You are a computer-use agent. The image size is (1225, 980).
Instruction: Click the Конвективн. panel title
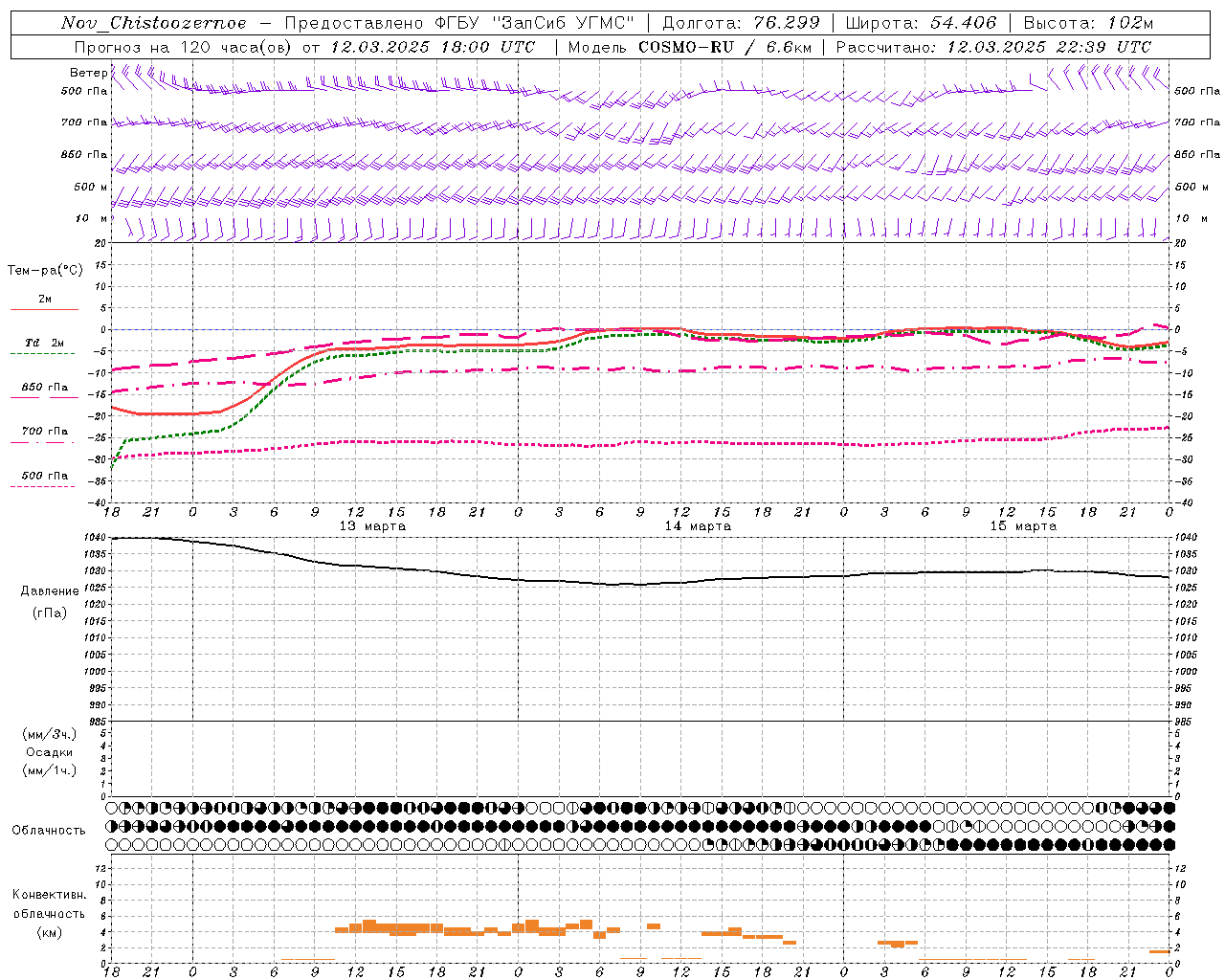[49, 895]
